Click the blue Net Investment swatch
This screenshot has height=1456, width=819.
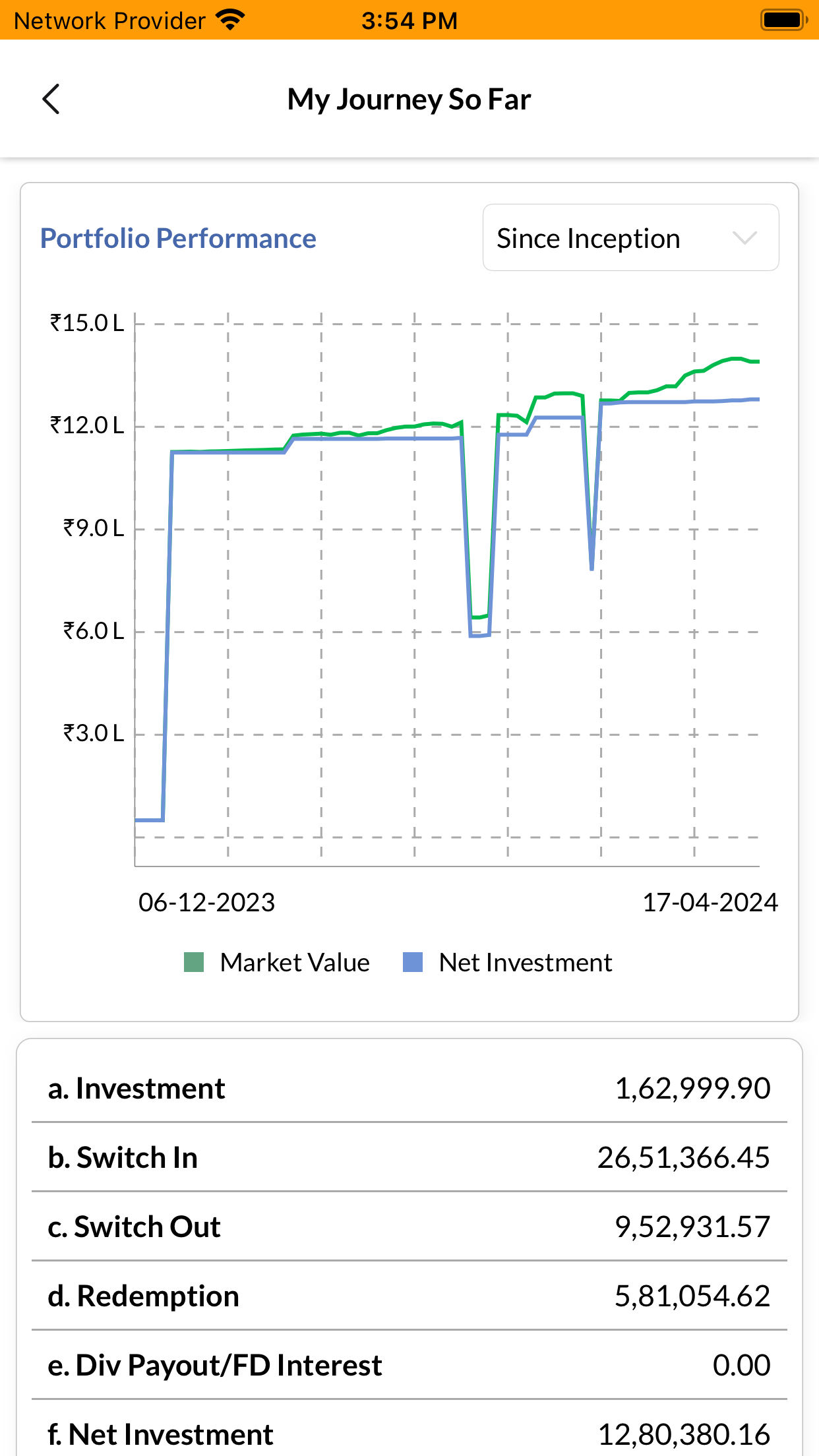point(413,962)
